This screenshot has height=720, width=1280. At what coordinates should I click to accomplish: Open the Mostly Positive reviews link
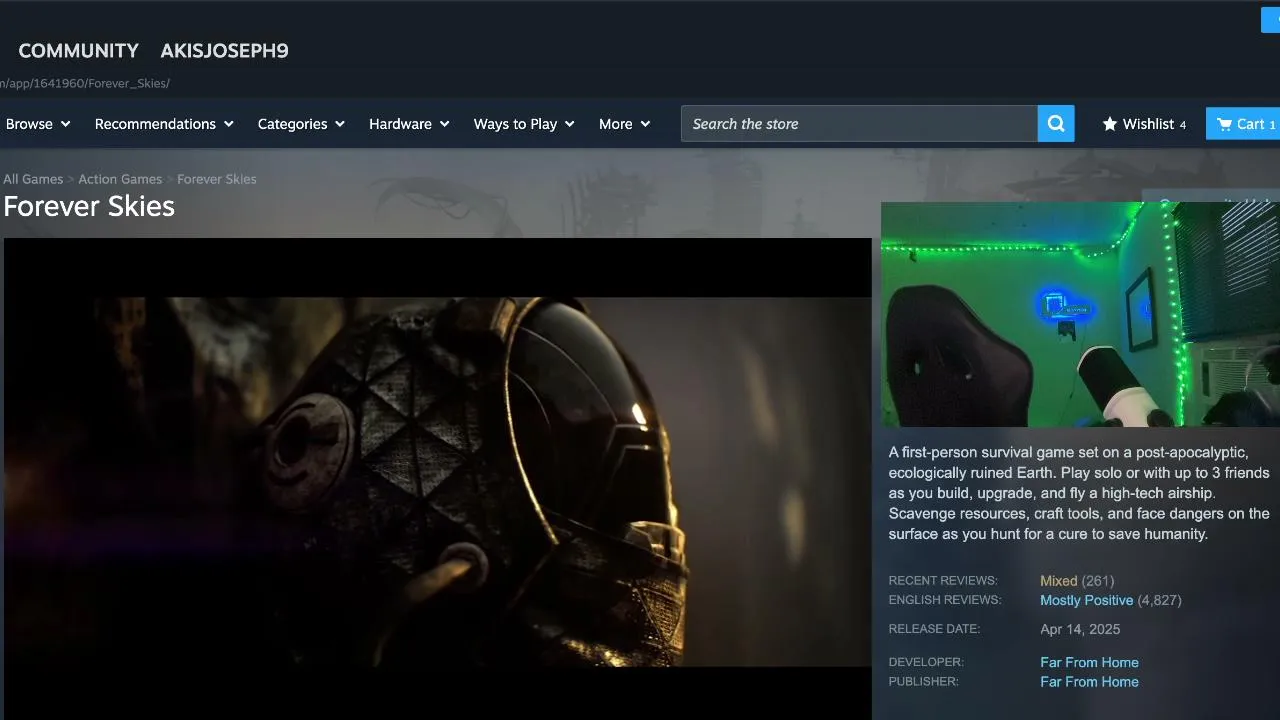tap(1086, 600)
